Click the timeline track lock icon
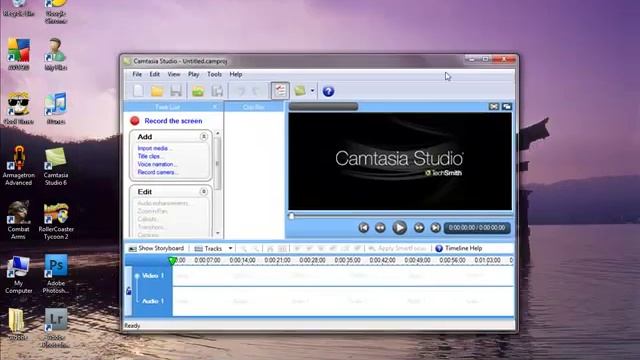 click(x=129, y=291)
